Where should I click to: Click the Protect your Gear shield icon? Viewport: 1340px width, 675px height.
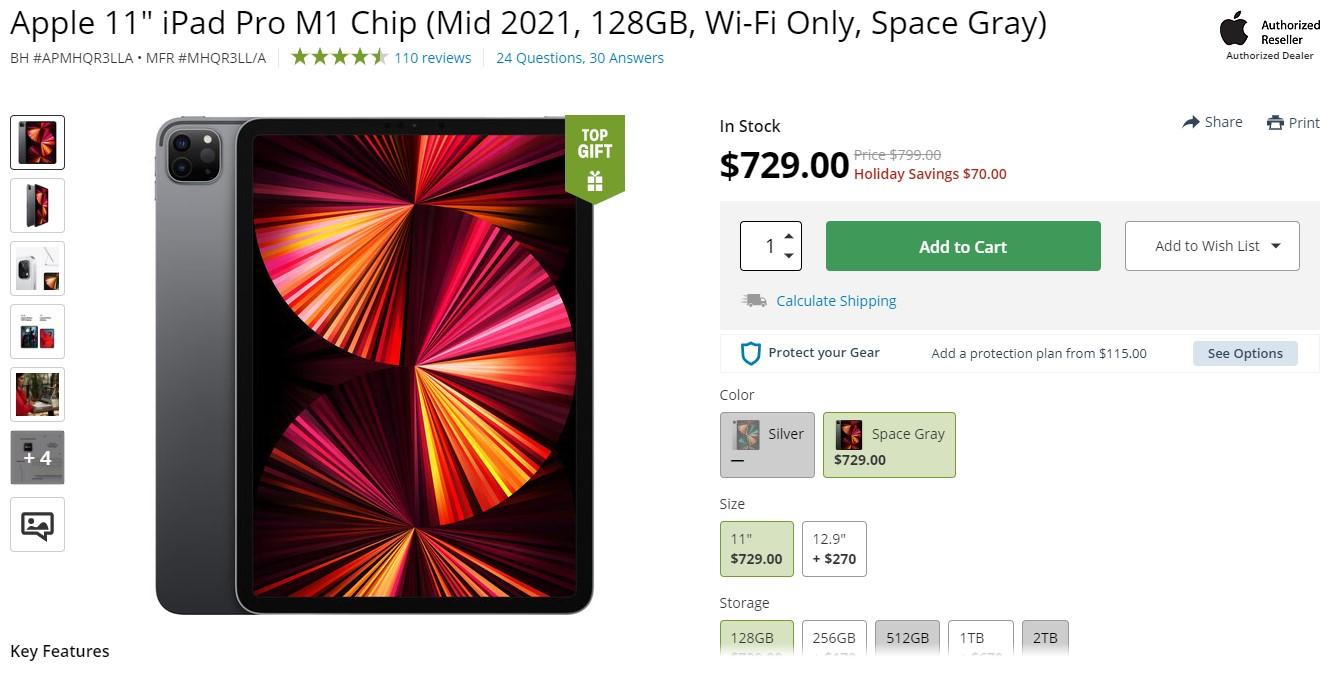(750, 353)
